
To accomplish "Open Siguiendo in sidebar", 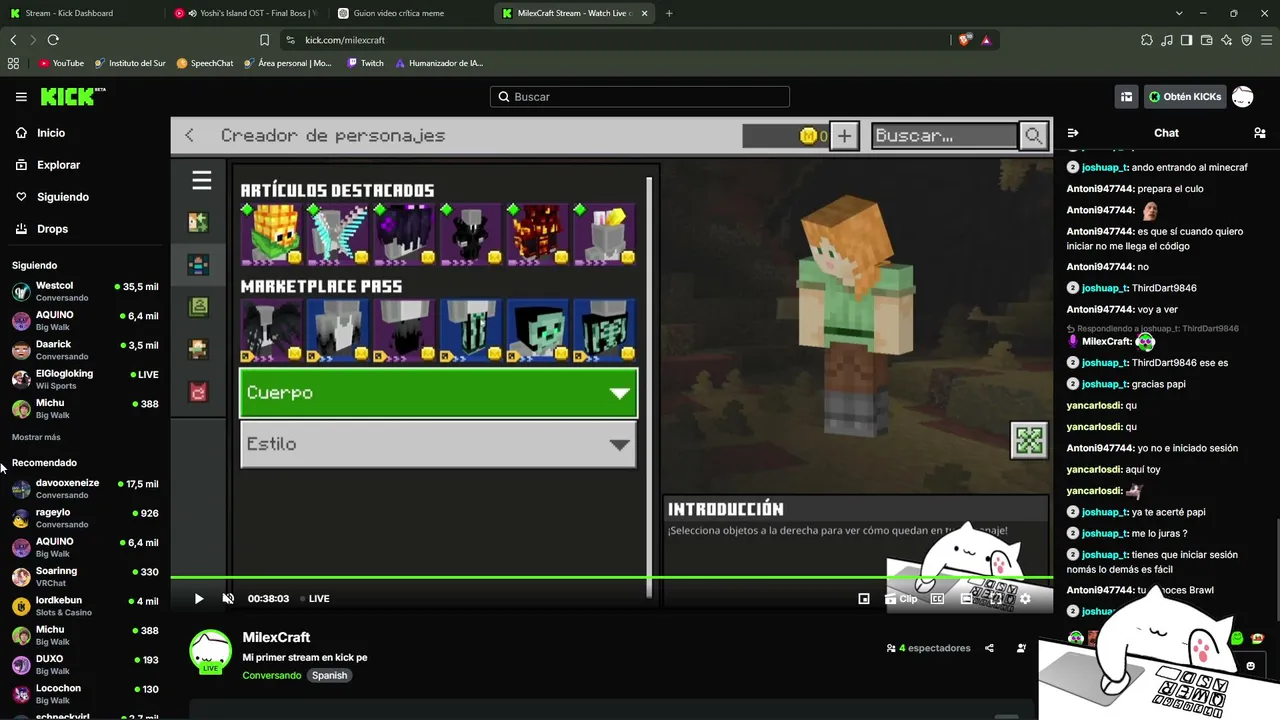I will (63, 197).
